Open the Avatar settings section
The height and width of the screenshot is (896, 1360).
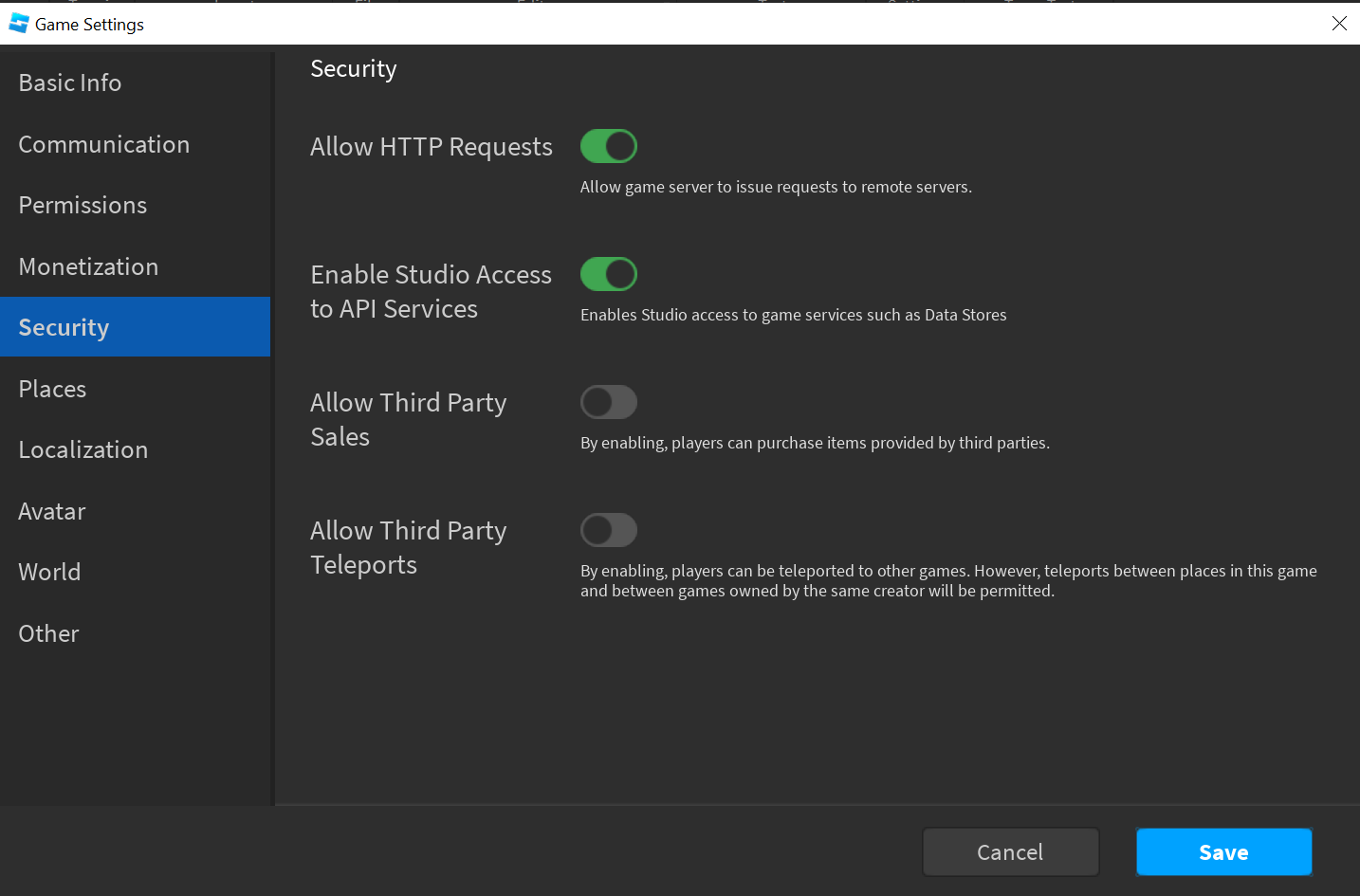tap(51, 511)
